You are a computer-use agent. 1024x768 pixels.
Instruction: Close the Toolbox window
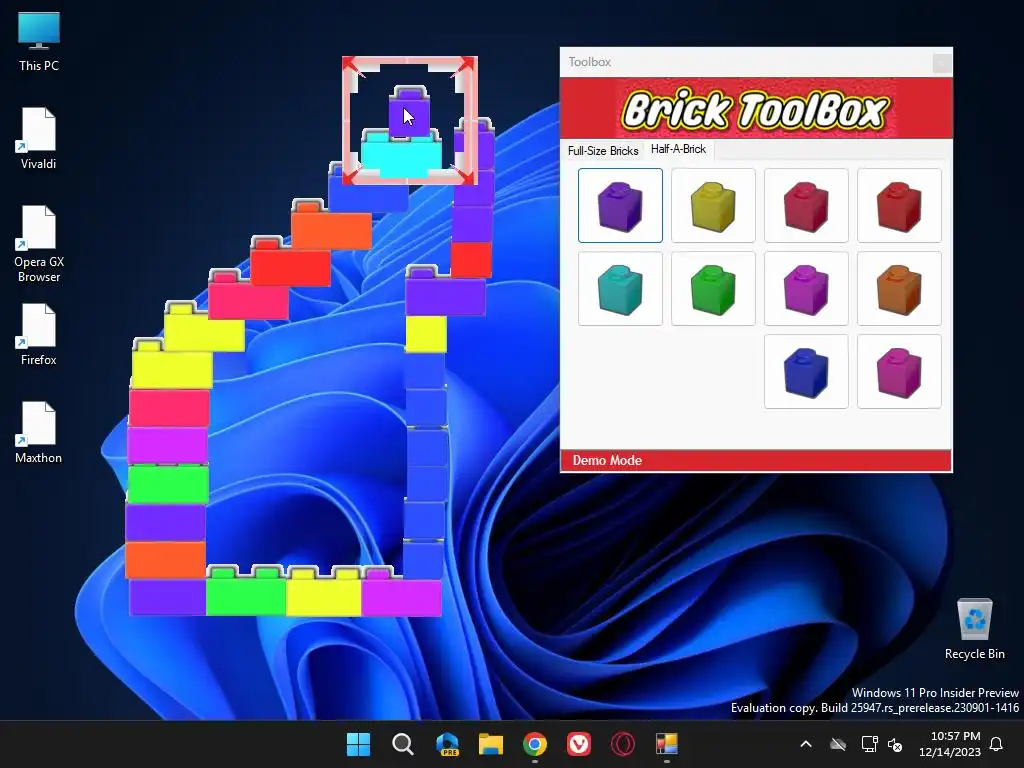click(x=941, y=63)
